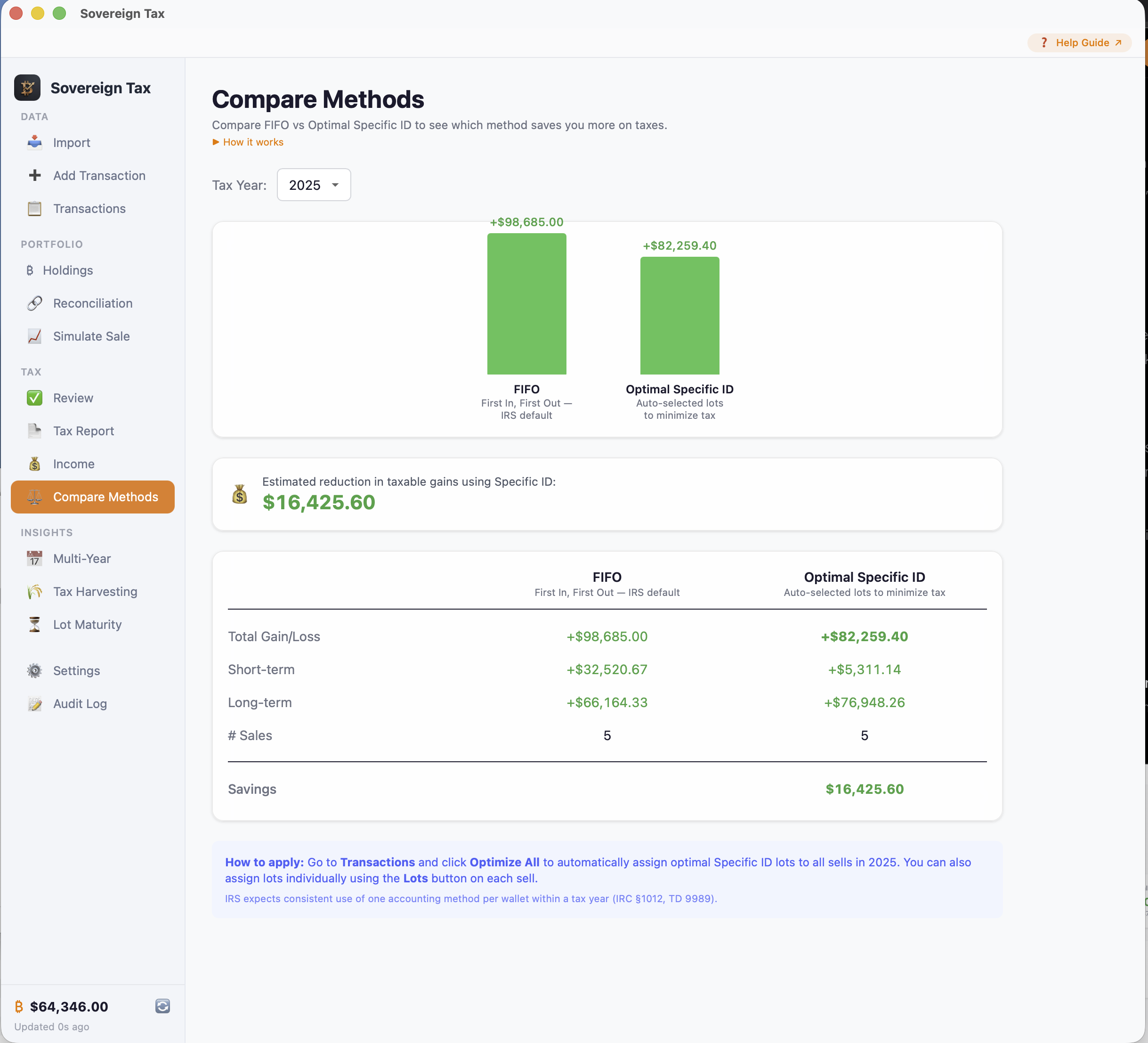Click the refresh icon near portfolio value
1148x1043 pixels.
162,1006
